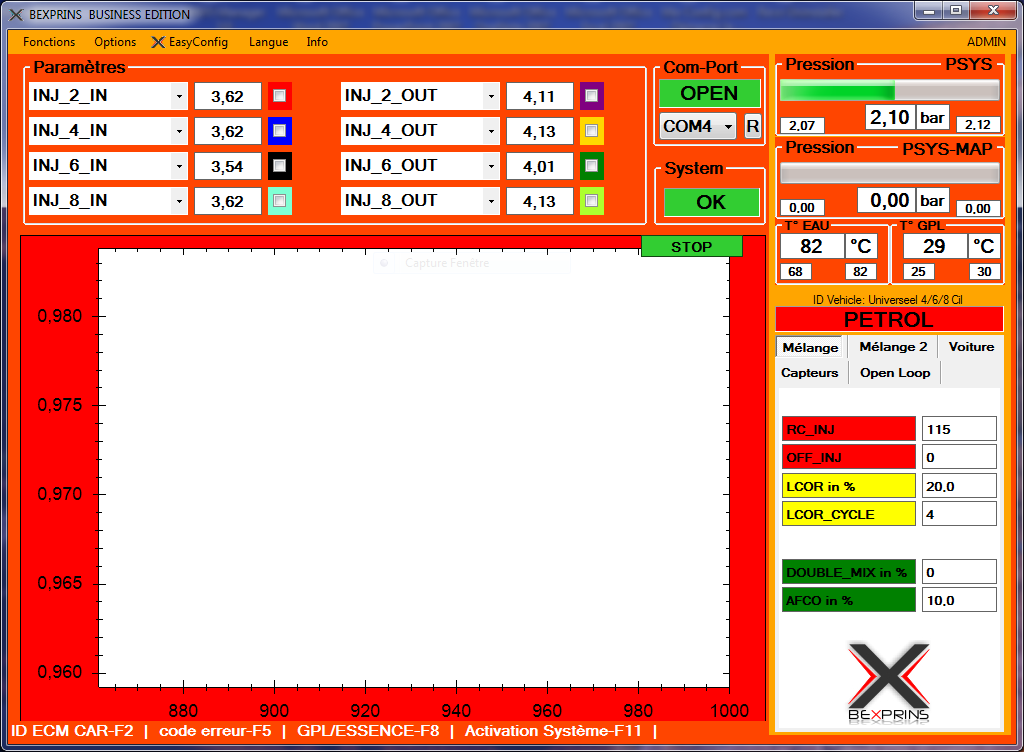
Task: Toggle the purple INJ_2_OUT checkbox
Action: (592, 96)
